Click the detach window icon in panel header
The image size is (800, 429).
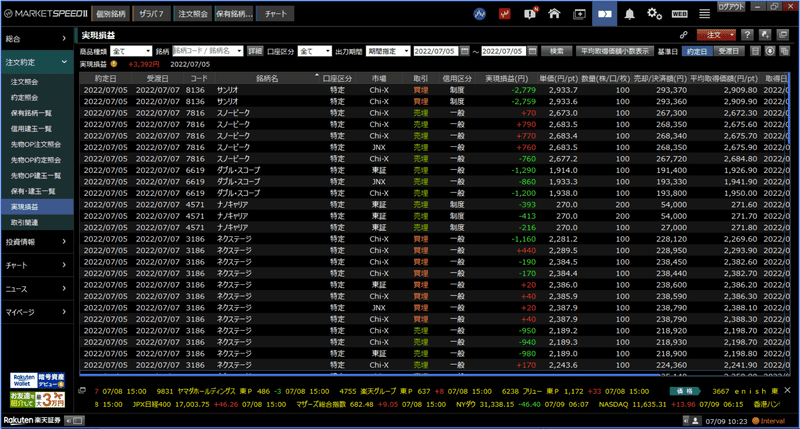783,35
